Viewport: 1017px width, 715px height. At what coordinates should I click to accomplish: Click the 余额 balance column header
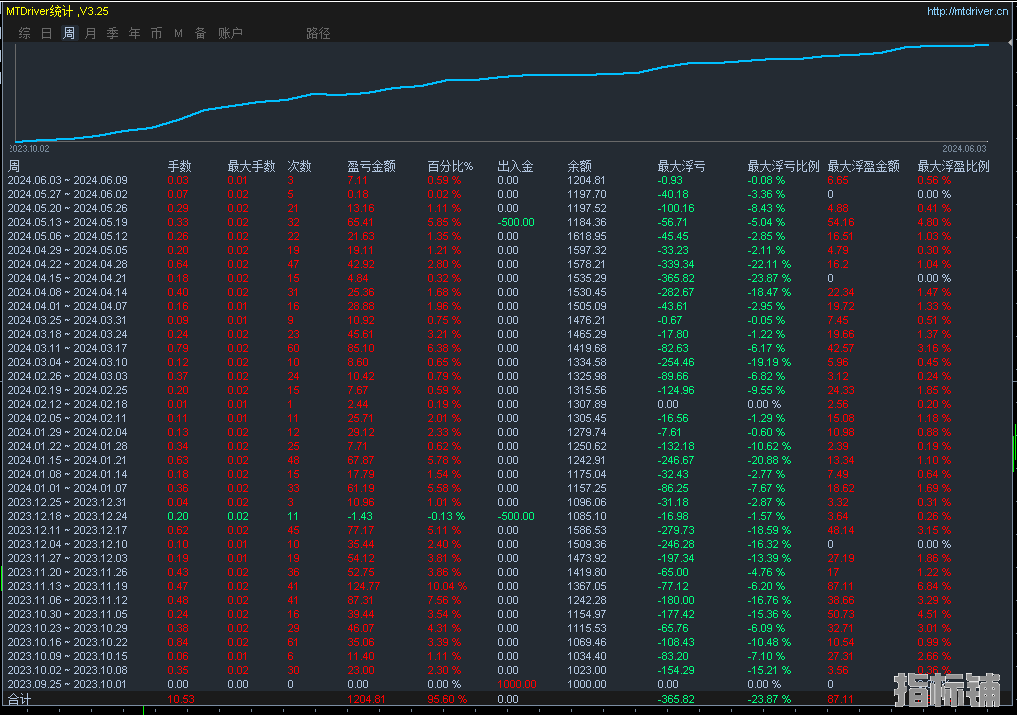coord(579,166)
